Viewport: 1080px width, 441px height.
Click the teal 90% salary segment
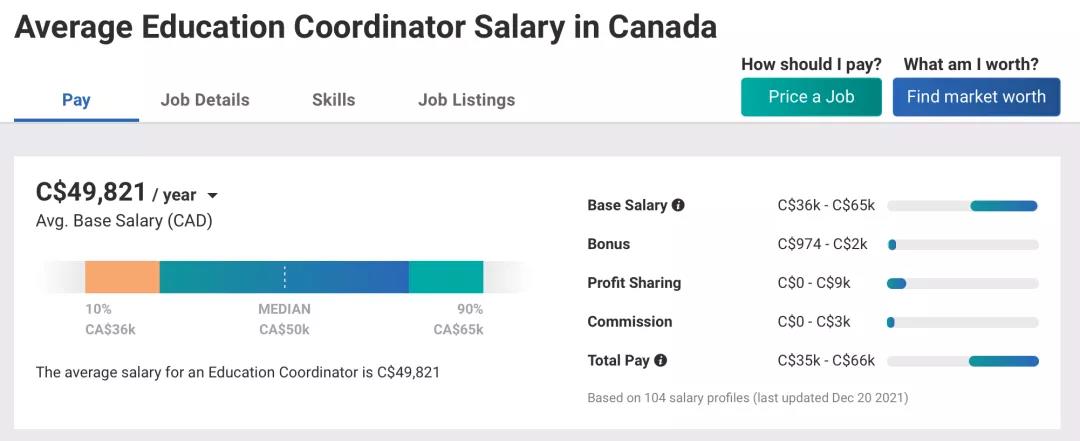(446, 277)
